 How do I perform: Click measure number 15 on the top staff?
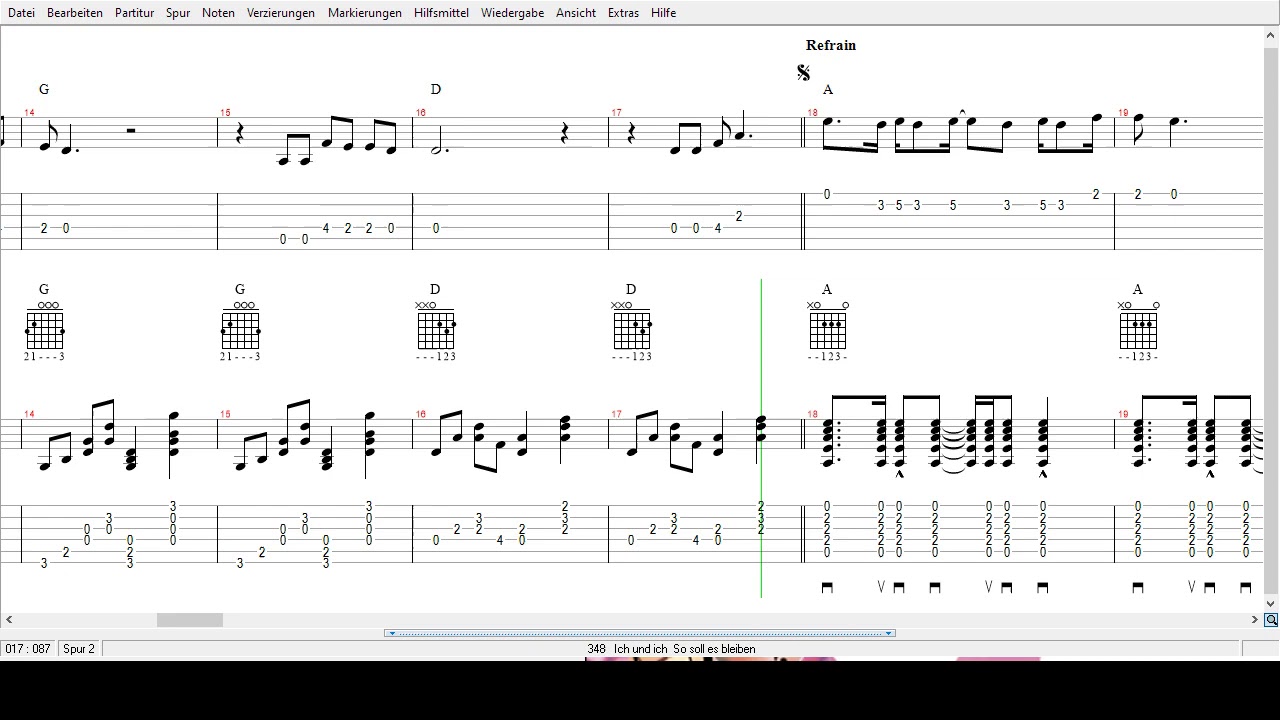[225, 113]
